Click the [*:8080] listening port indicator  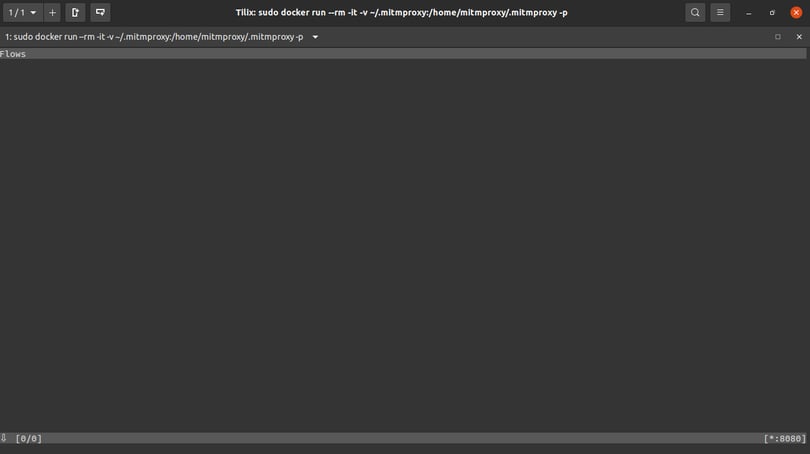coord(785,439)
